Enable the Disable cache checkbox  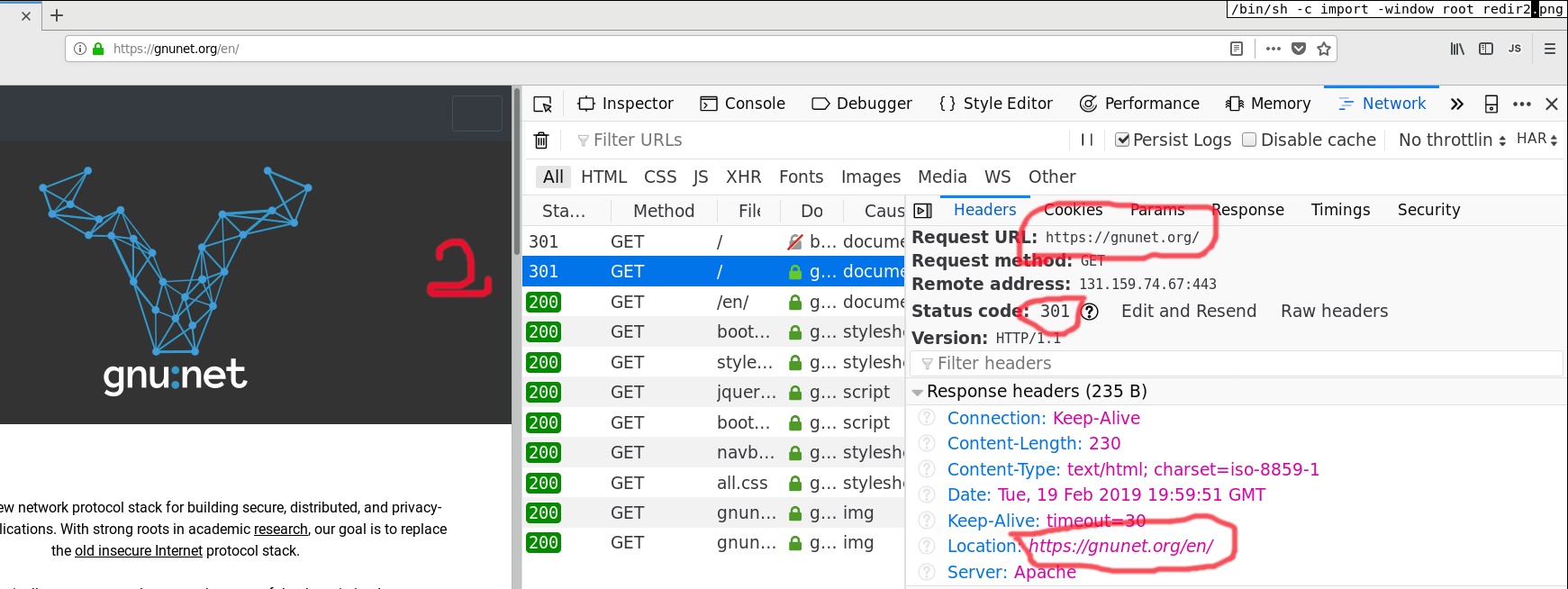(x=1249, y=140)
